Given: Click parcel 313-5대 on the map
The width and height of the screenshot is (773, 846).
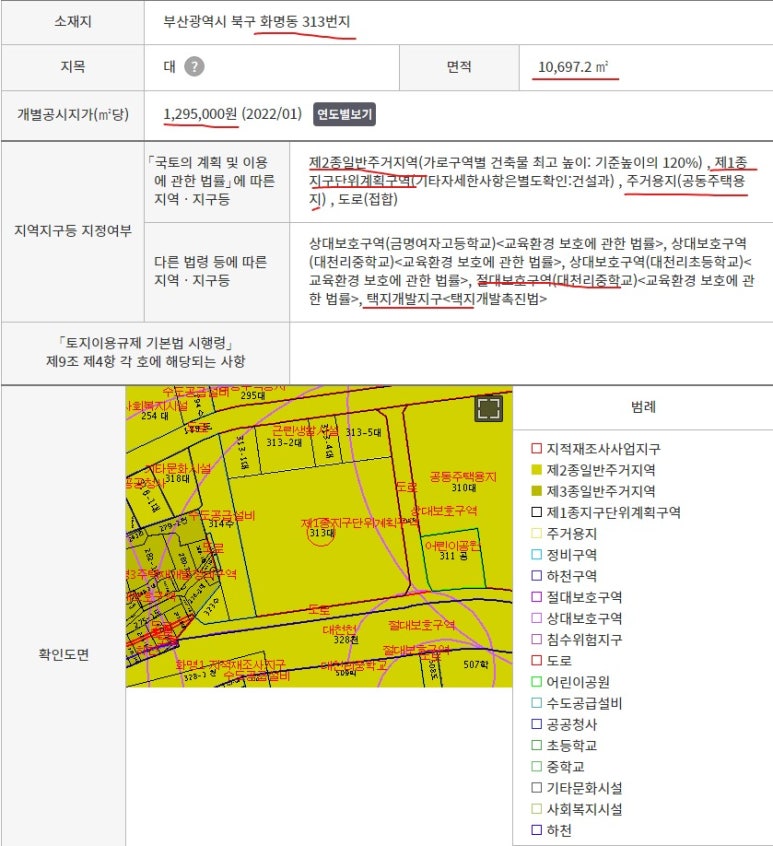Looking at the screenshot, I should [x=364, y=432].
